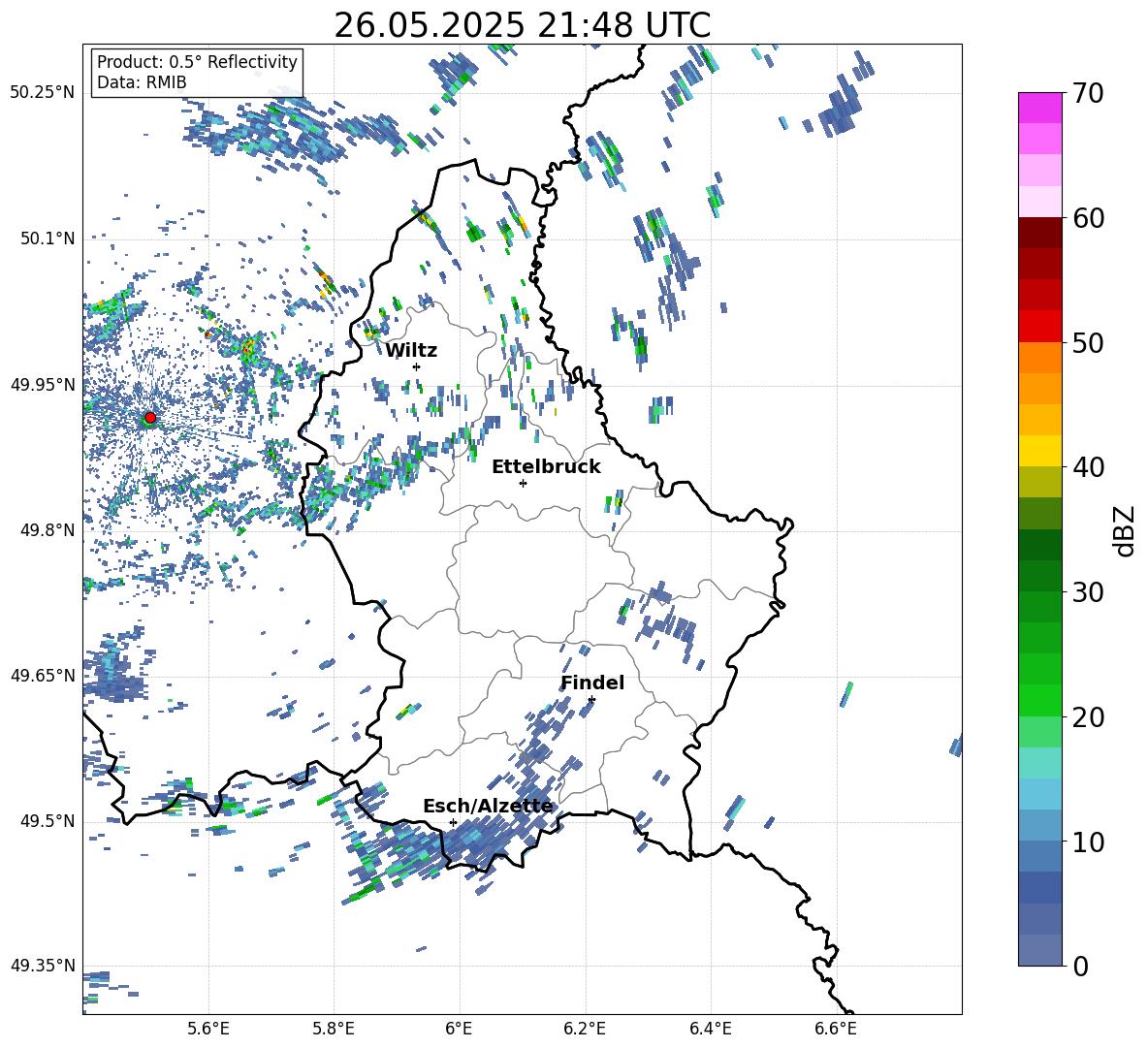This screenshot has height=1048, width=1148.
Task: Click the Esch/Alzette city label
Action: (x=488, y=807)
